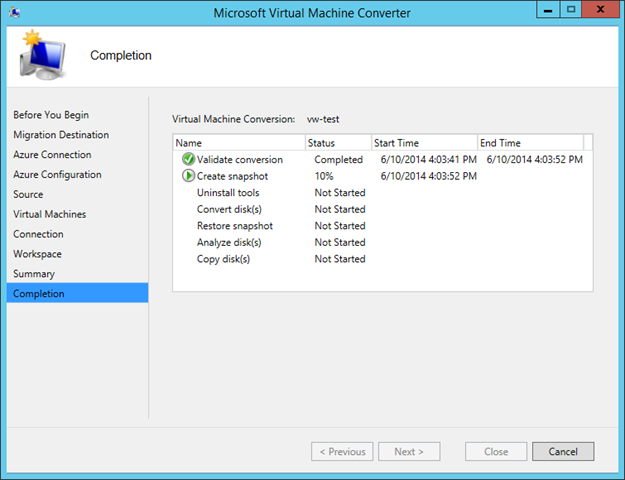Viewport: 625px width, 480px height.
Task: Select the Convert disk(s) row
Action: (383, 209)
